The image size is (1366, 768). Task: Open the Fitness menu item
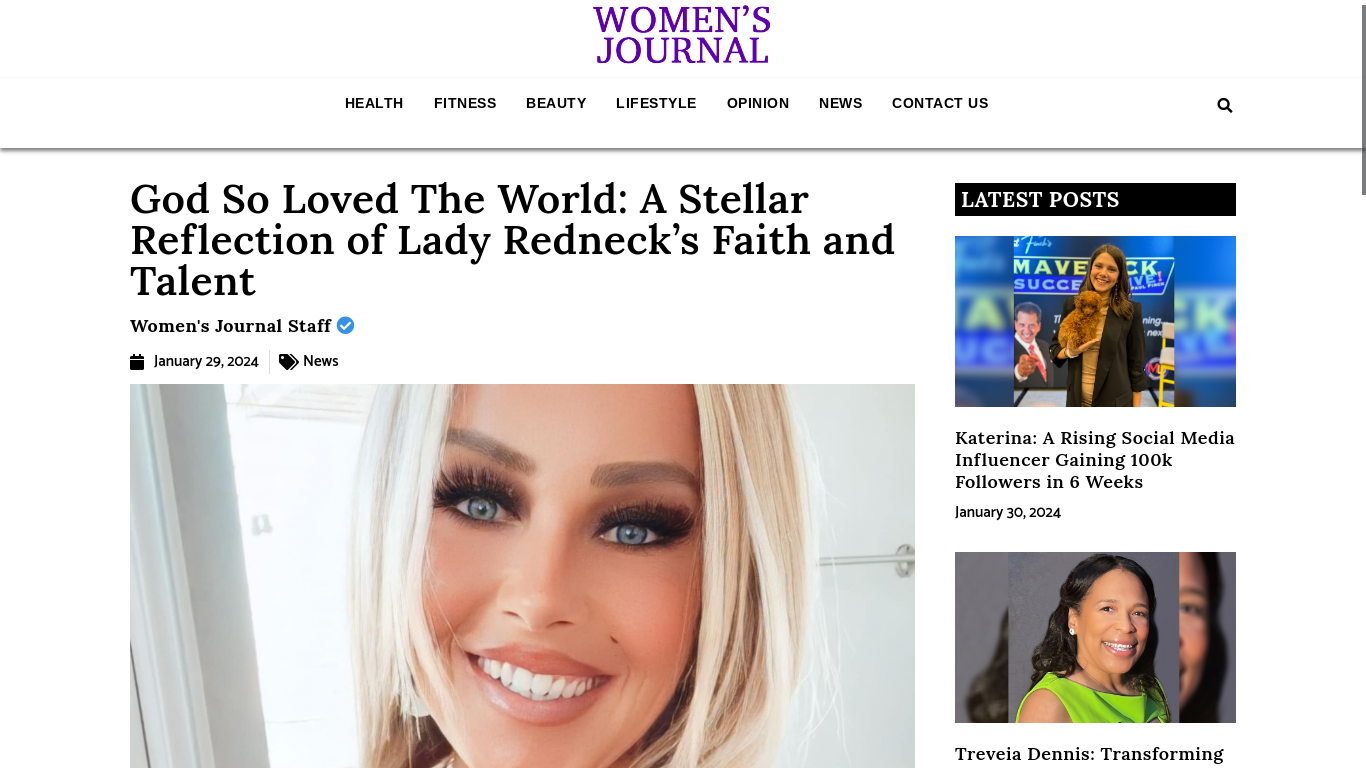pyautogui.click(x=465, y=103)
